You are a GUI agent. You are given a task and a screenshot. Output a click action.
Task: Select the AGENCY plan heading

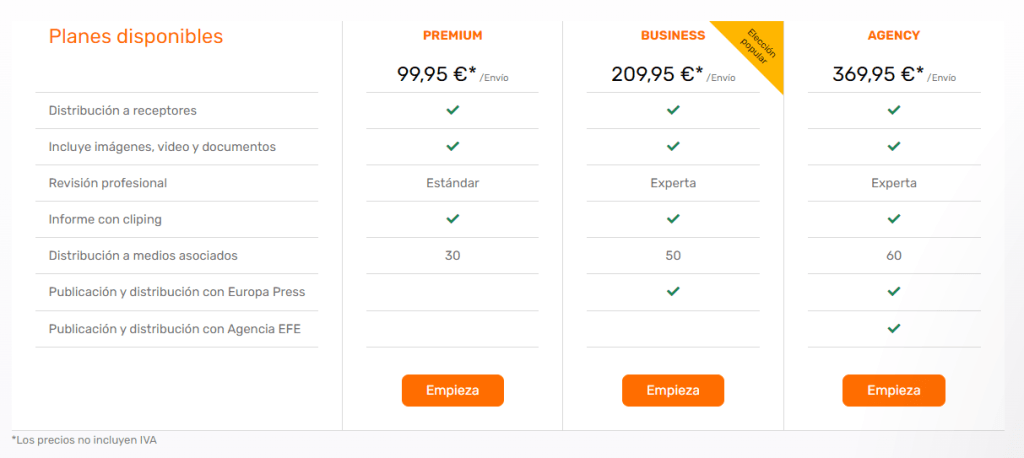(893, 36)
